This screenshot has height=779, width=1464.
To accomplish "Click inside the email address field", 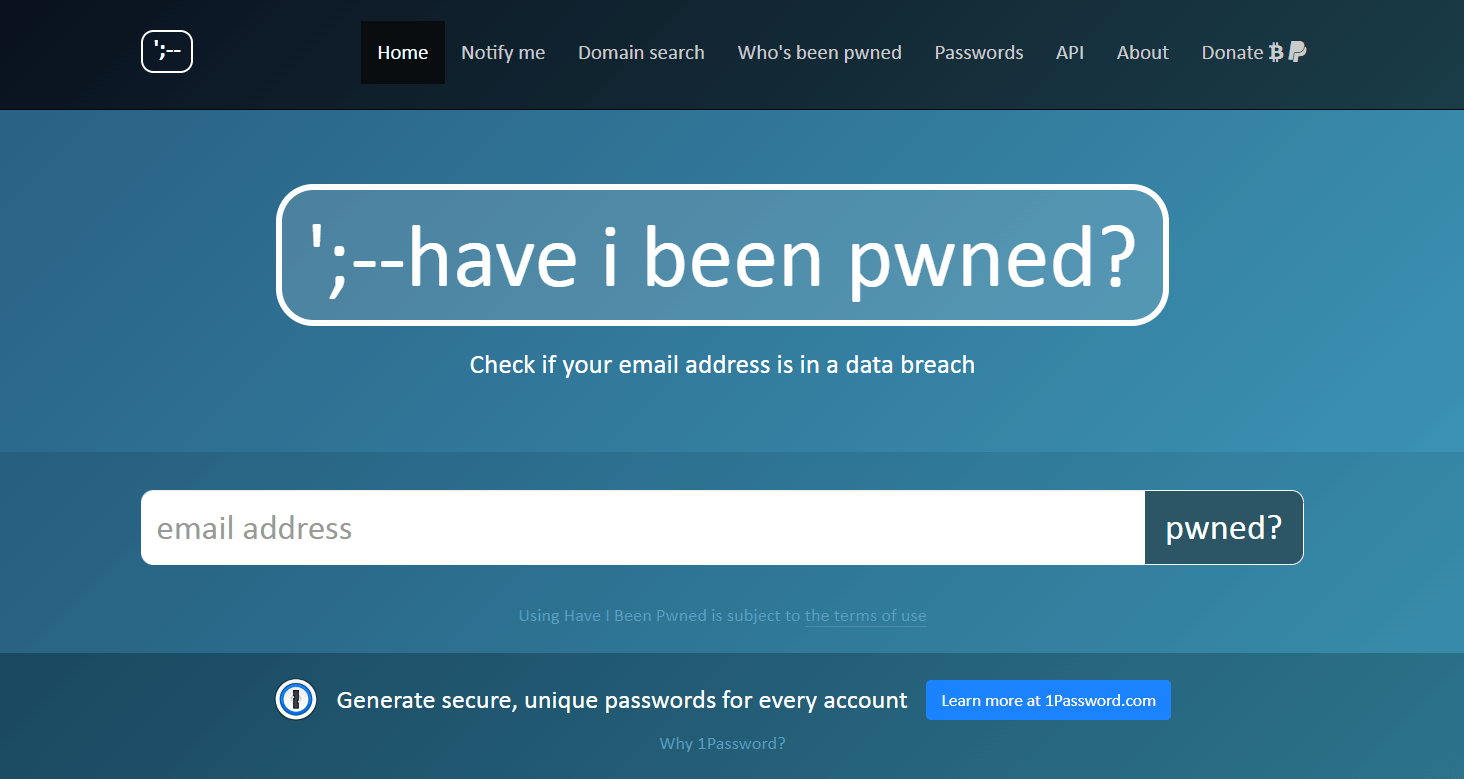I will 640,527.
